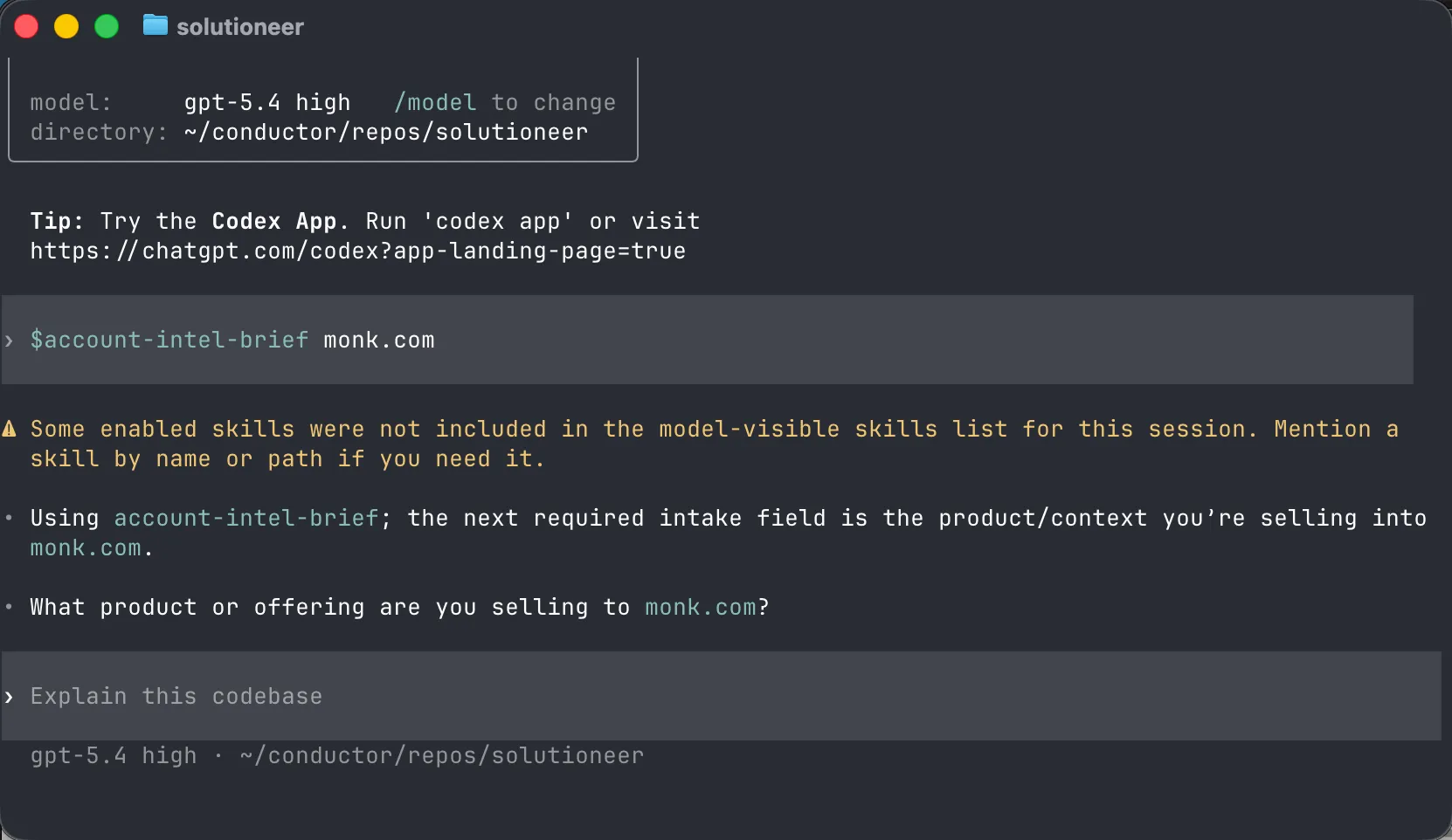Click the account-intel-brief link in the response
The image size is (1452, 840).
point(246,518)
